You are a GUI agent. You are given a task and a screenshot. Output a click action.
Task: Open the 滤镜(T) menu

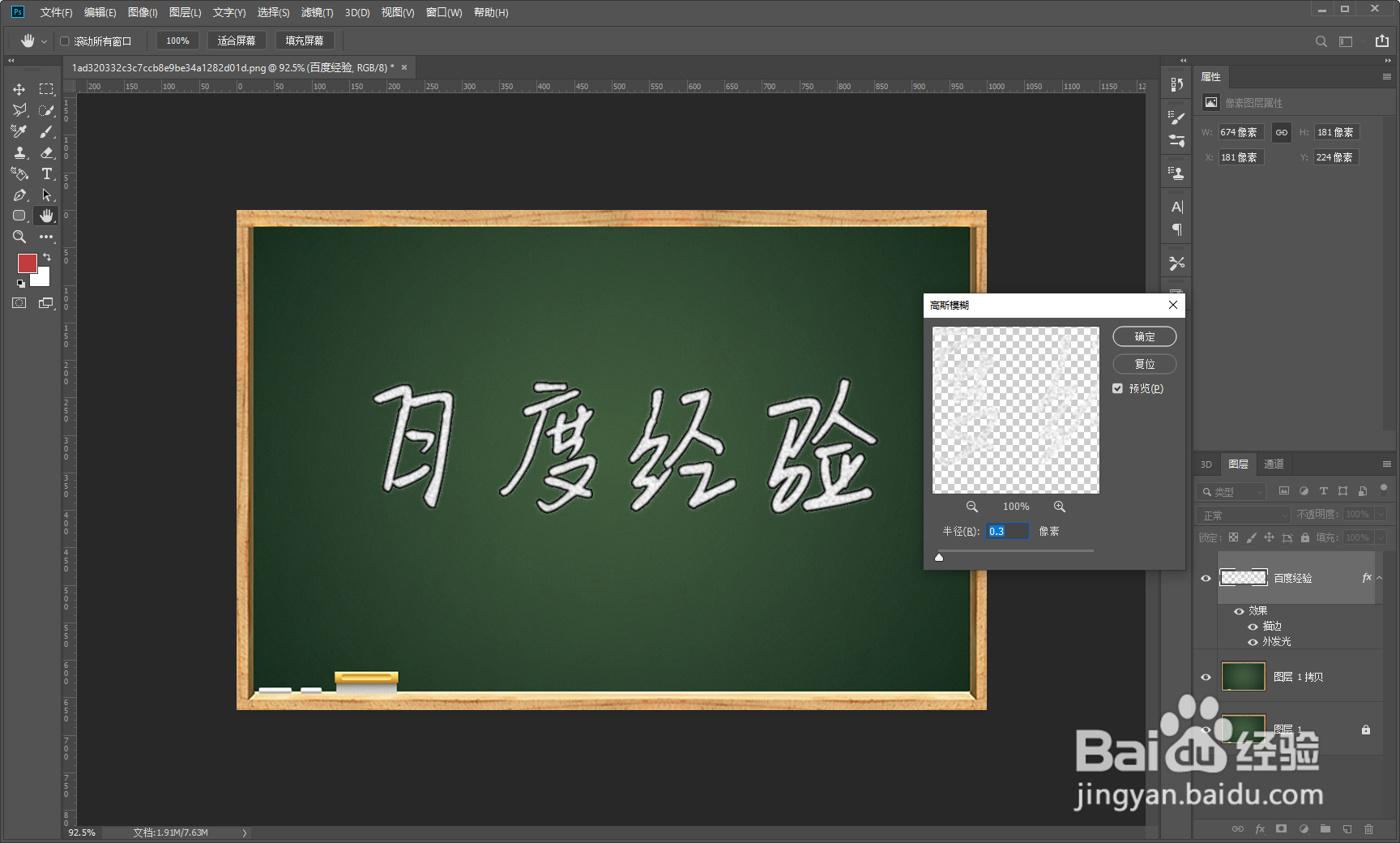317,12
